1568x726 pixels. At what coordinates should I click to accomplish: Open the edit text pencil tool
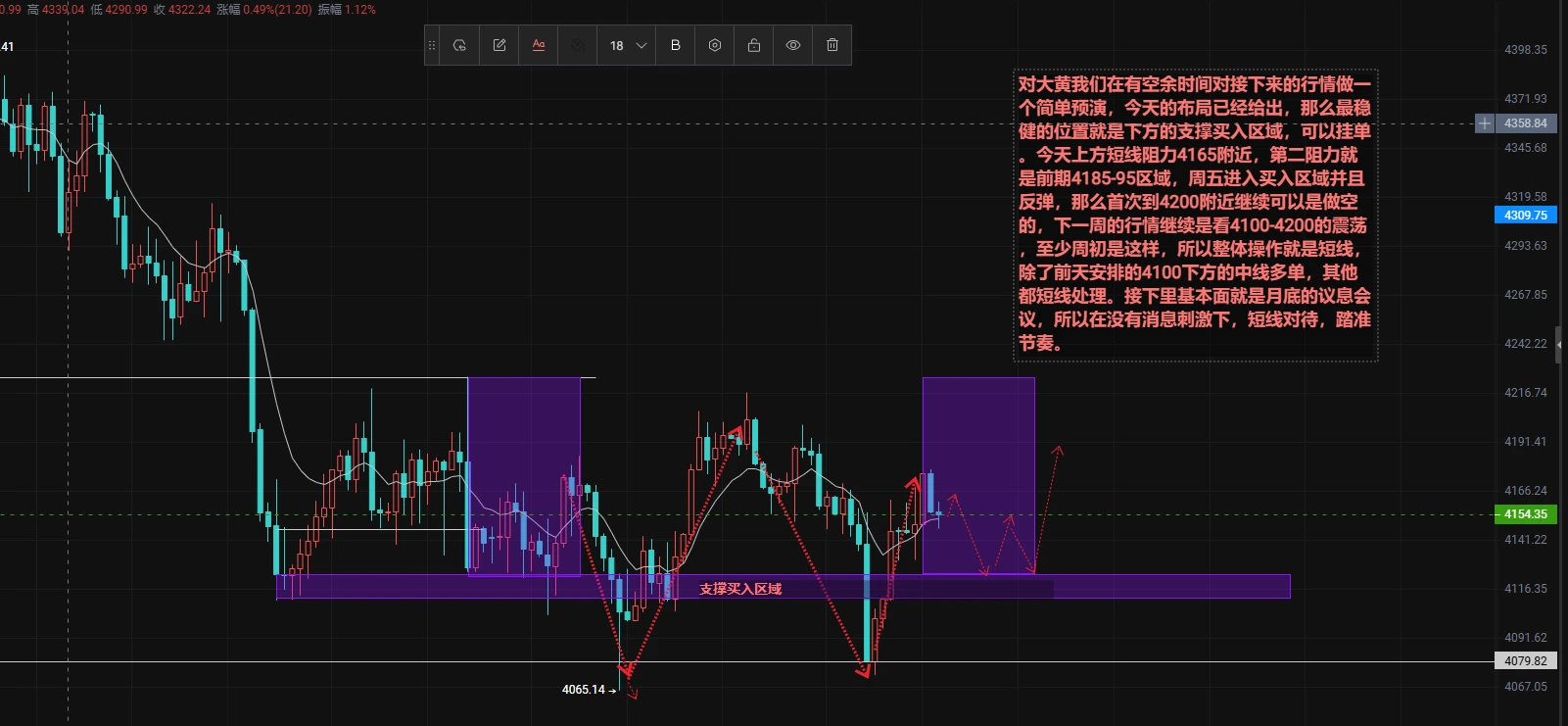[499, 45]
